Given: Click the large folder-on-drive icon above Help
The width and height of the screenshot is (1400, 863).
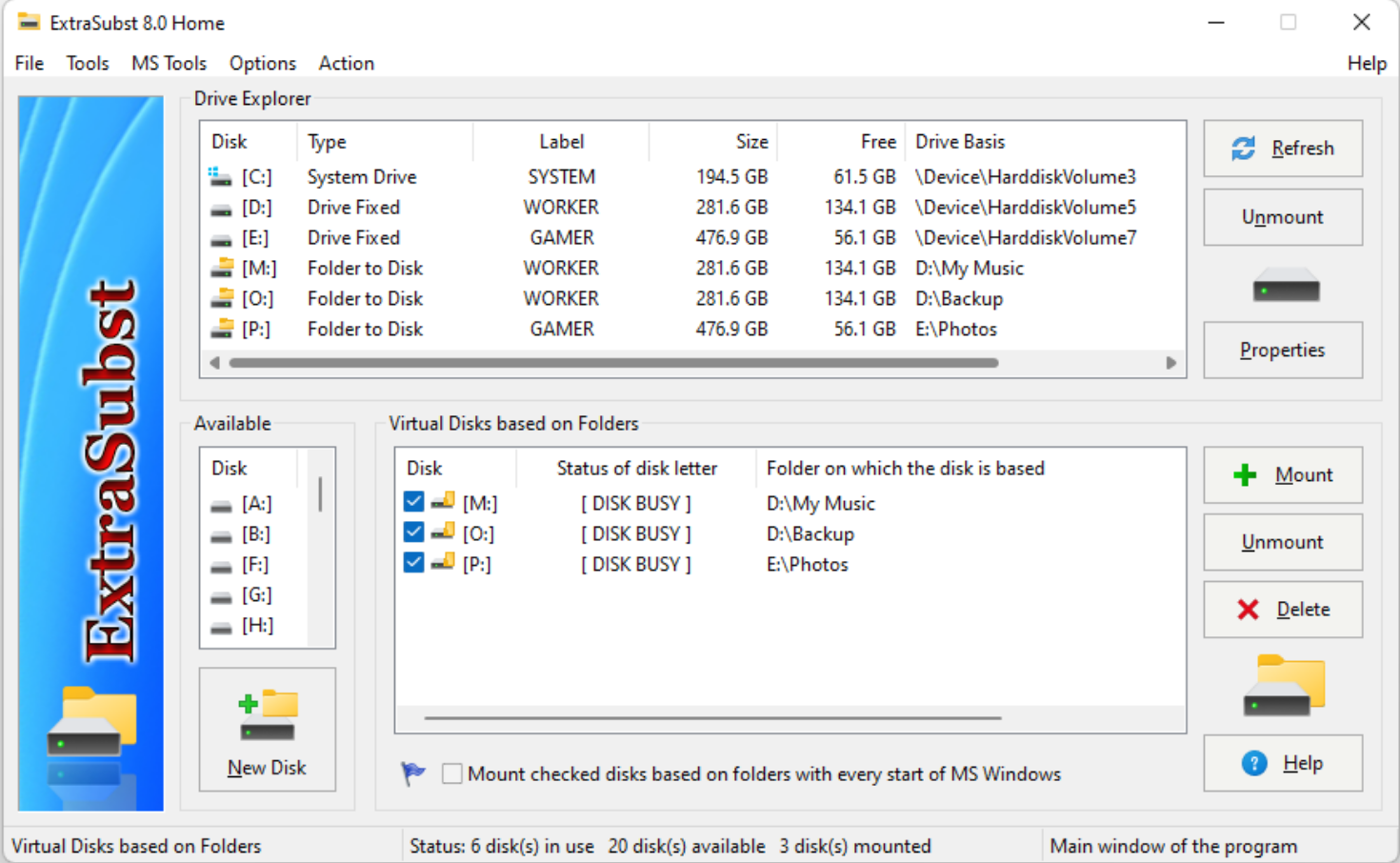Looking at the screenshot, I should tap(1284, 684).
